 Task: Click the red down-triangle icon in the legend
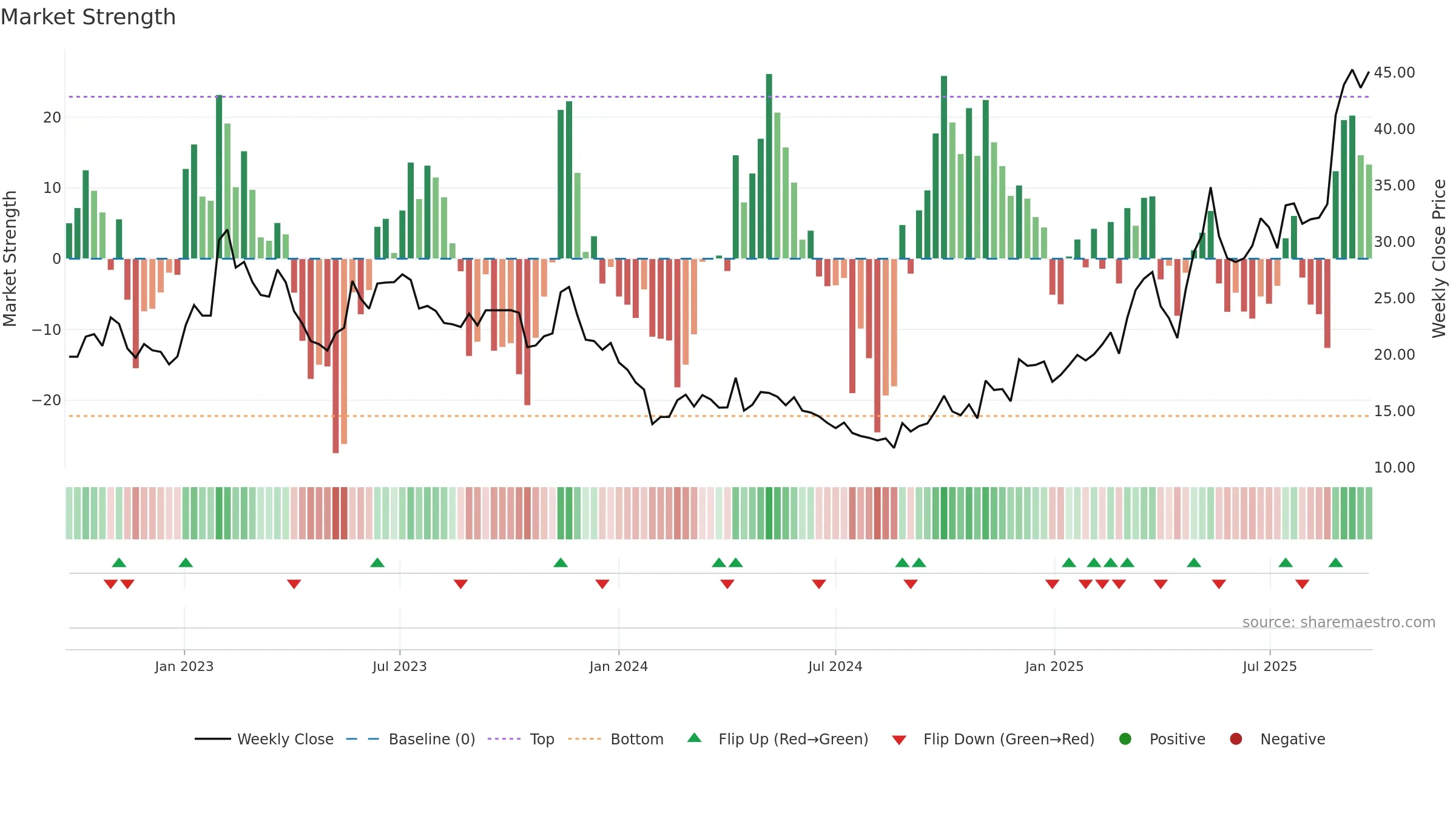(900, 740)
